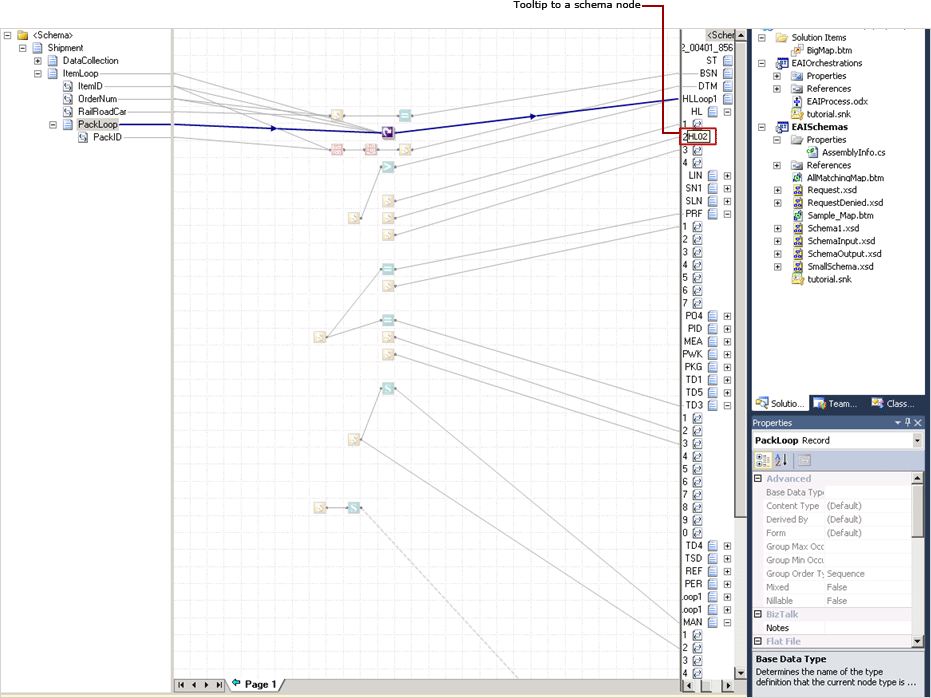This screenshot has width=931, height=698.
Task: Click the Property Pages icon in Properties toolbar
Action: tap(805, 460)
